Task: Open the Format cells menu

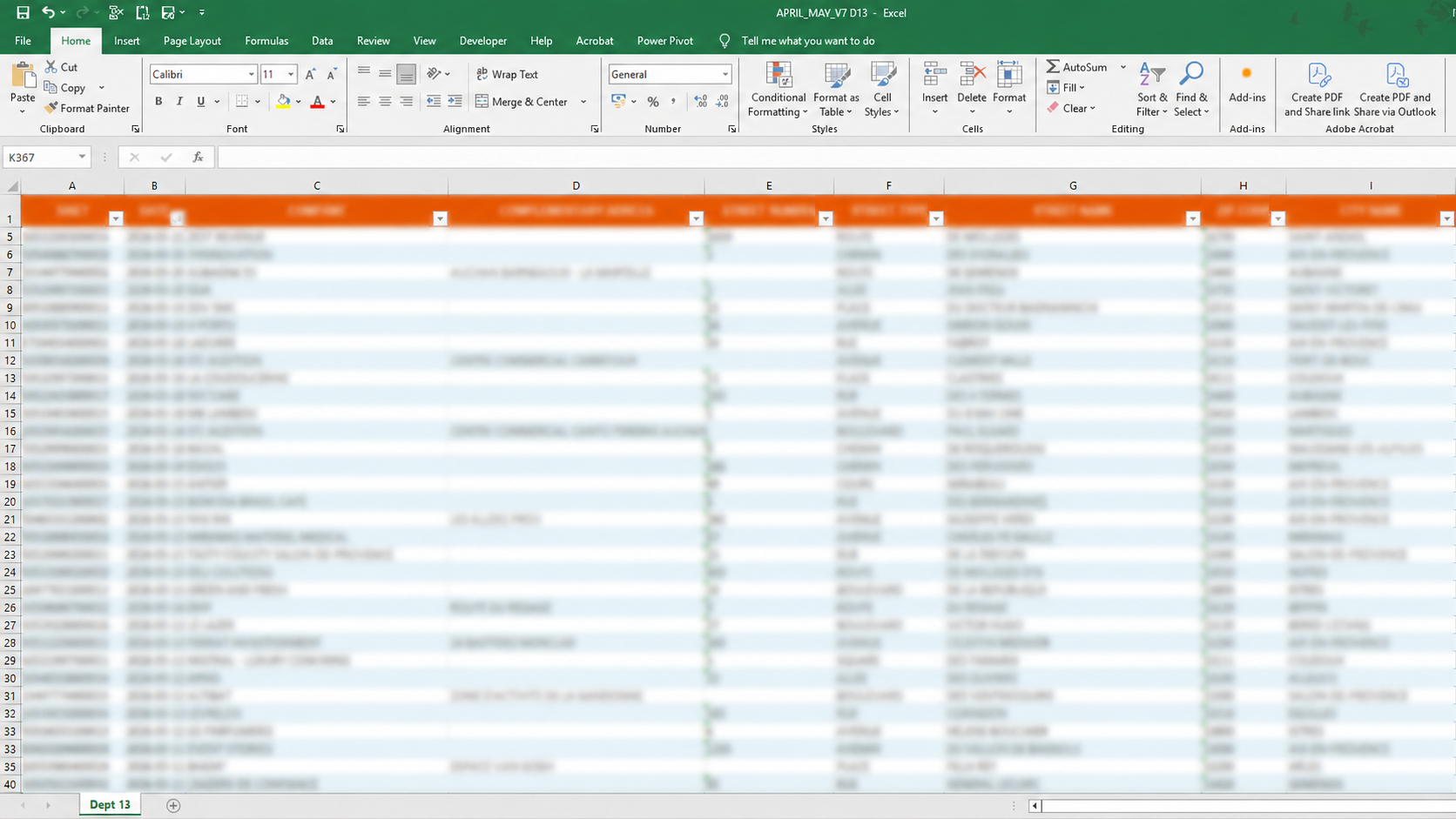Action: point(1009,89)
